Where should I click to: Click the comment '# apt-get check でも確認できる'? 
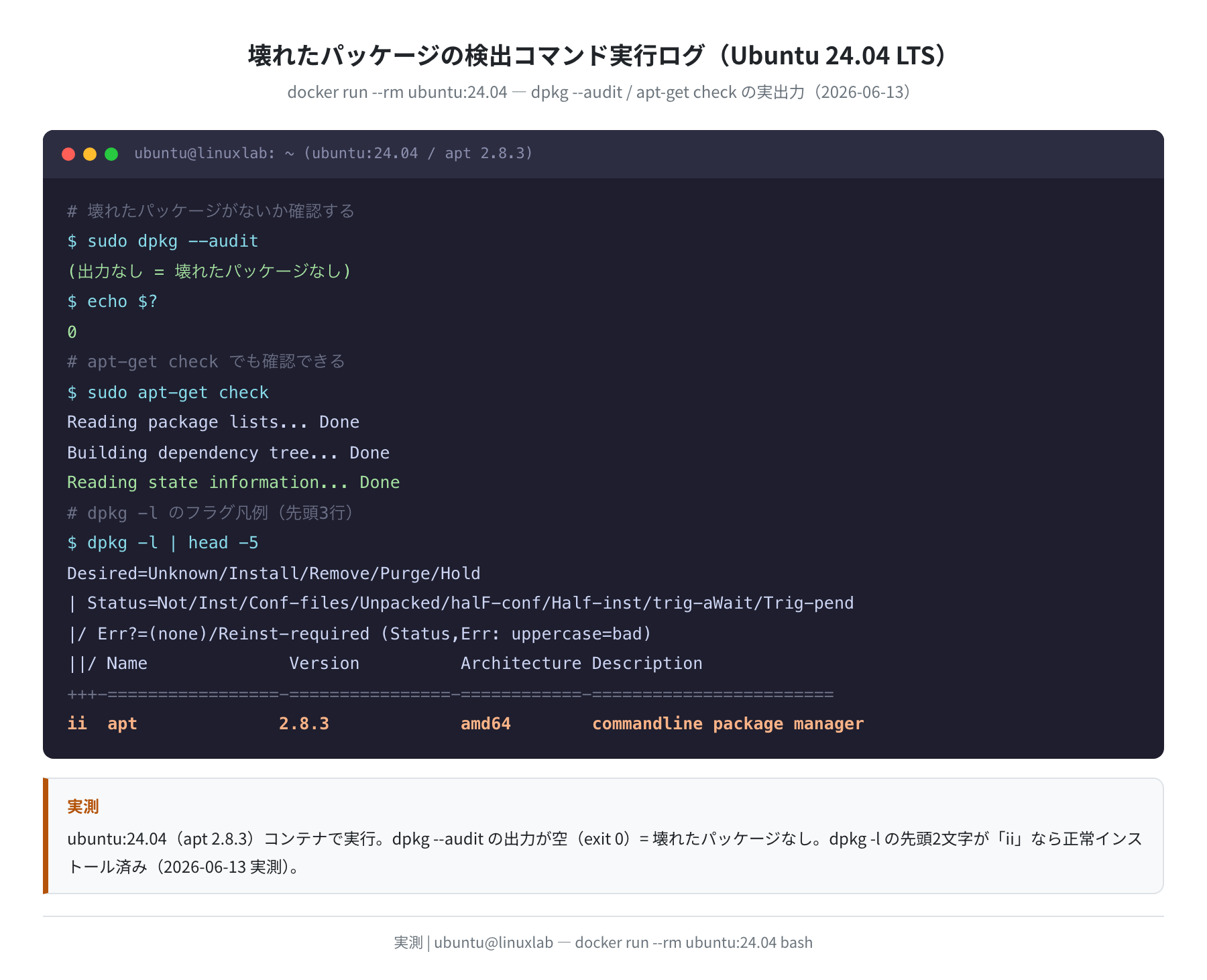206,362
